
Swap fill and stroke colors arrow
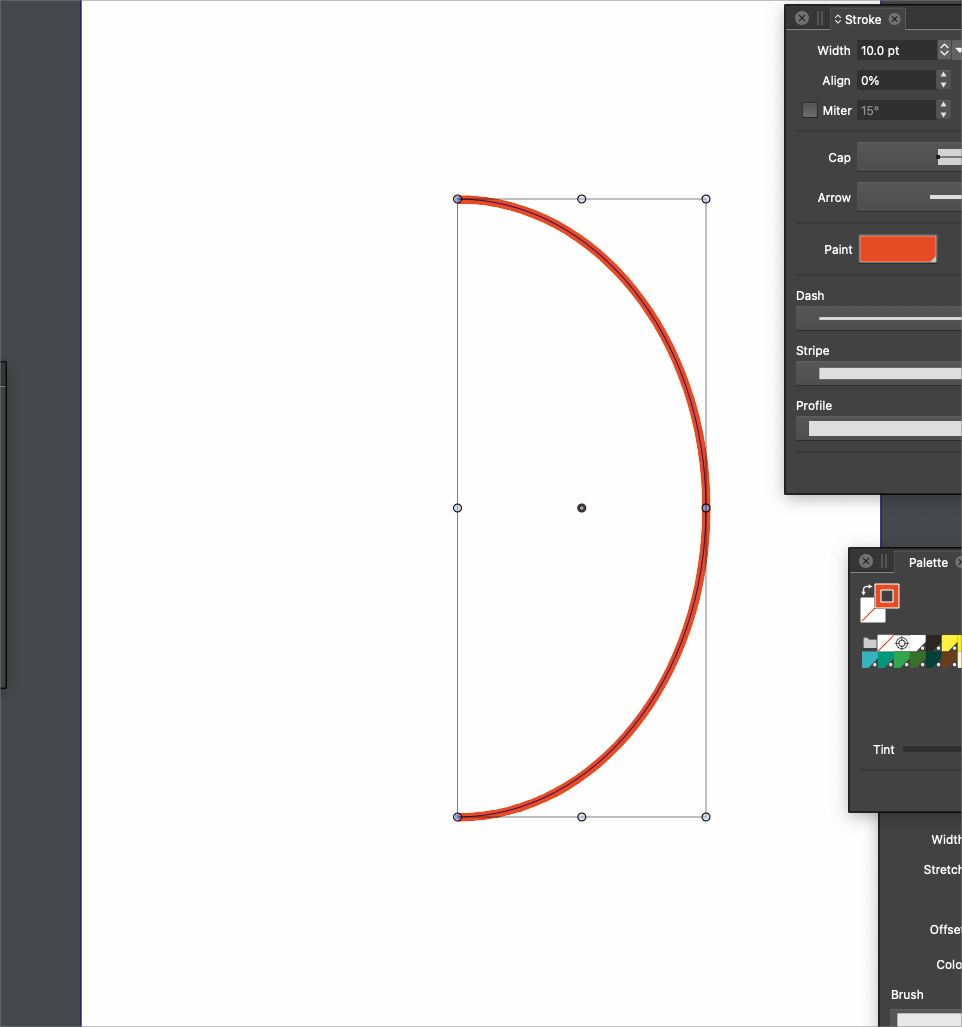(866, 590)
